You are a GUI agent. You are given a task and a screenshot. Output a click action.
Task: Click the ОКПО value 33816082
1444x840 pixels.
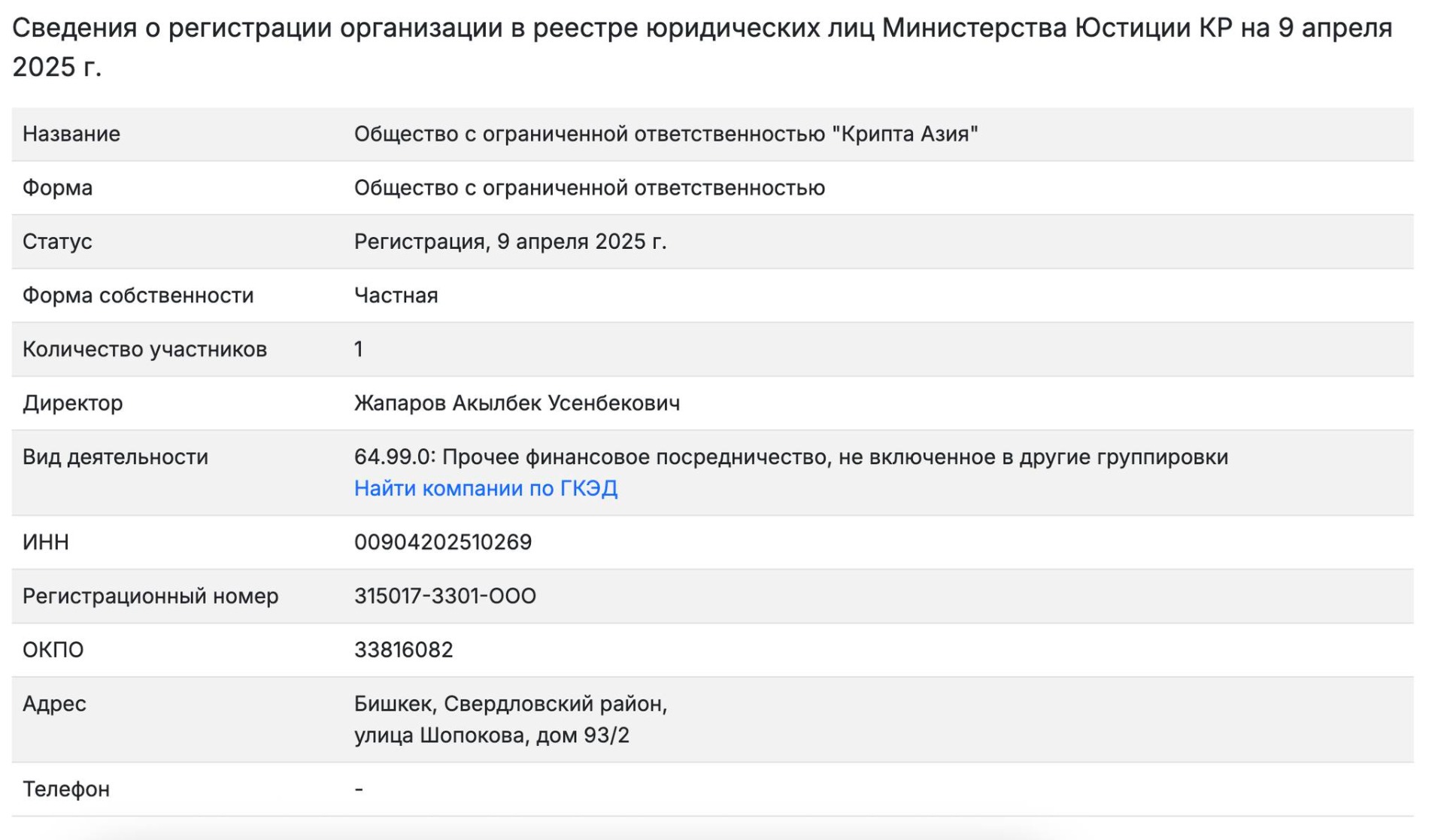[403, 650]
